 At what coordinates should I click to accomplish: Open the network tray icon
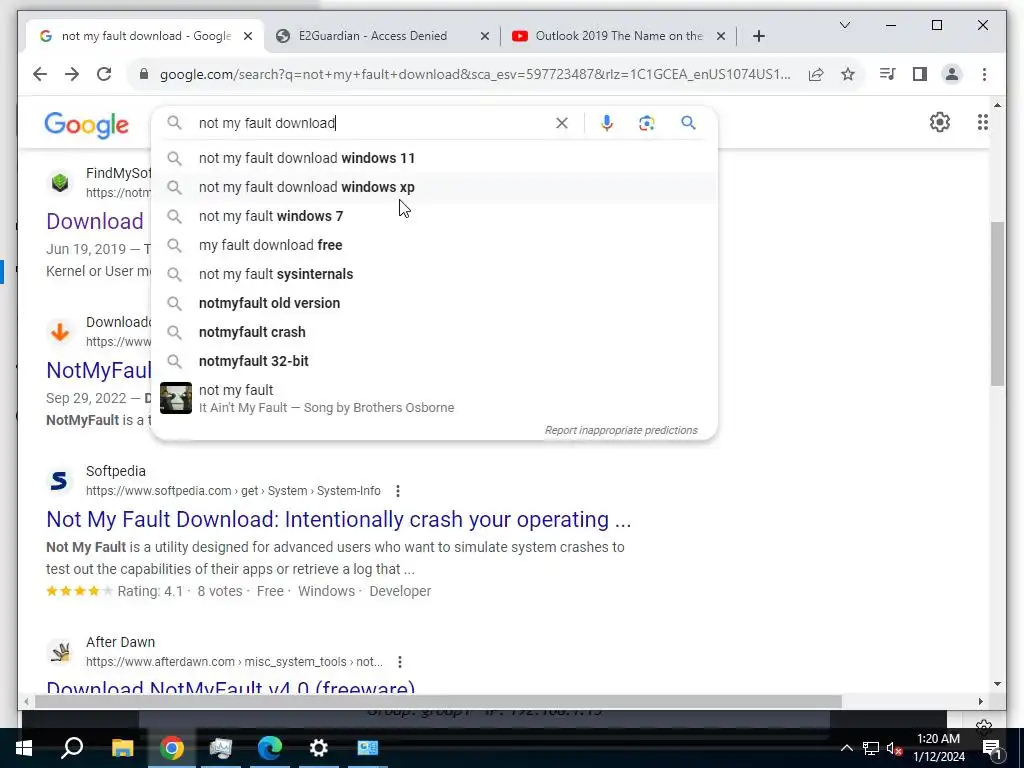pyautogui.click(x=871, y=748)
